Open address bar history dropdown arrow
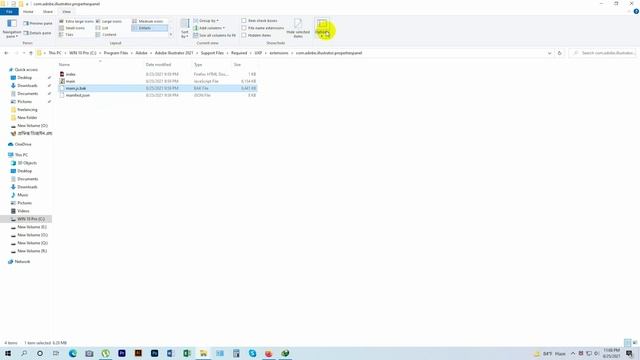 pyautogui.click(x=549, y=53)
